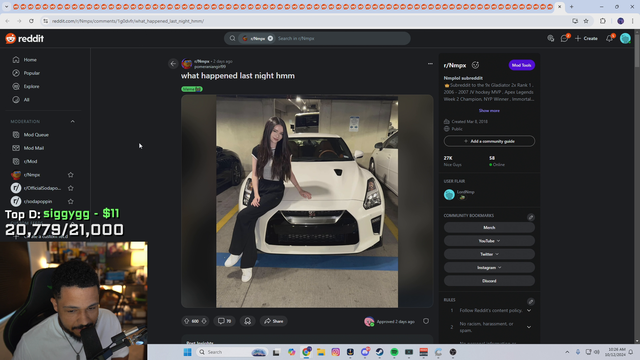Give an award to the post
Screen dimensions: 640x360
click(x=247, y=321)
